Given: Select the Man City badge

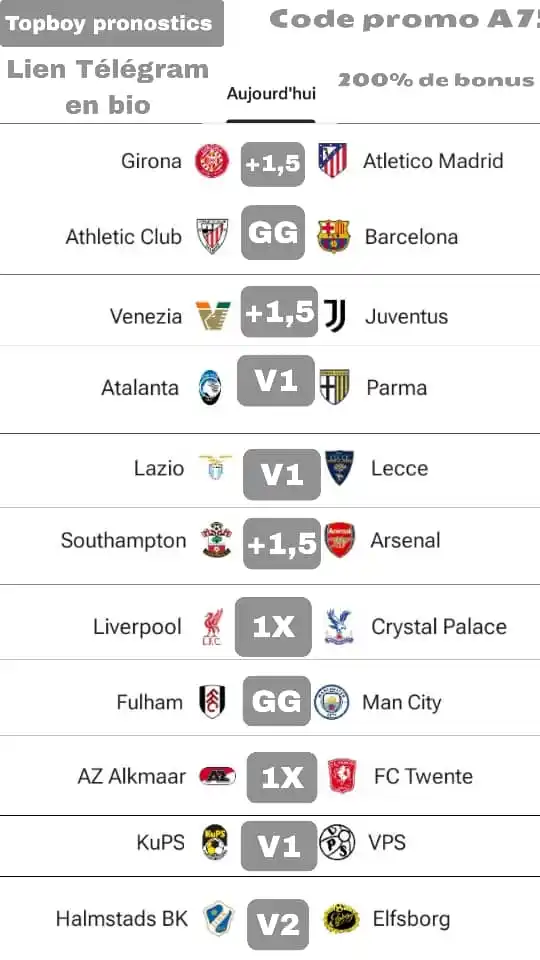Looking at the screenshot, I should (x=331, y=702).
